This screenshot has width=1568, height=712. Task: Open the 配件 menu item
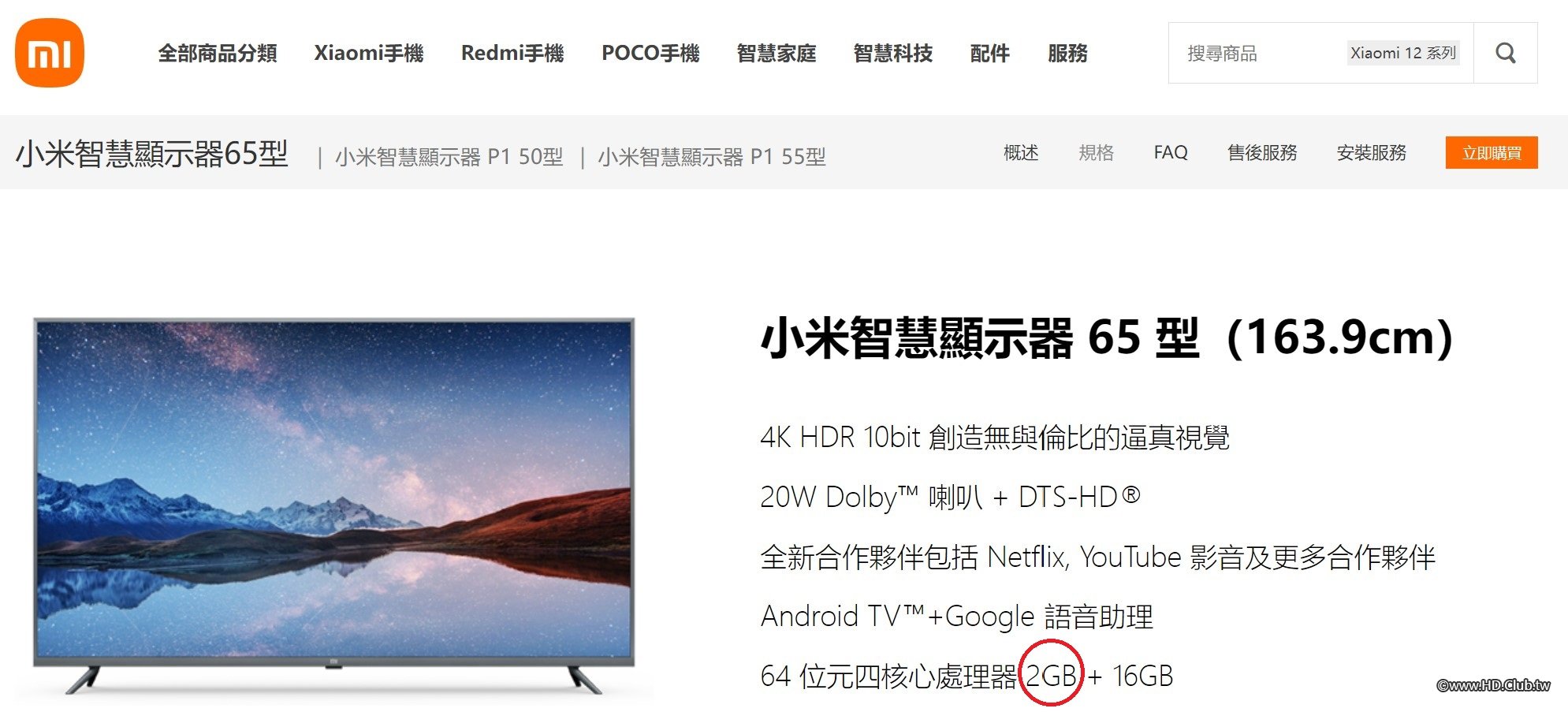tap(990, 54)
